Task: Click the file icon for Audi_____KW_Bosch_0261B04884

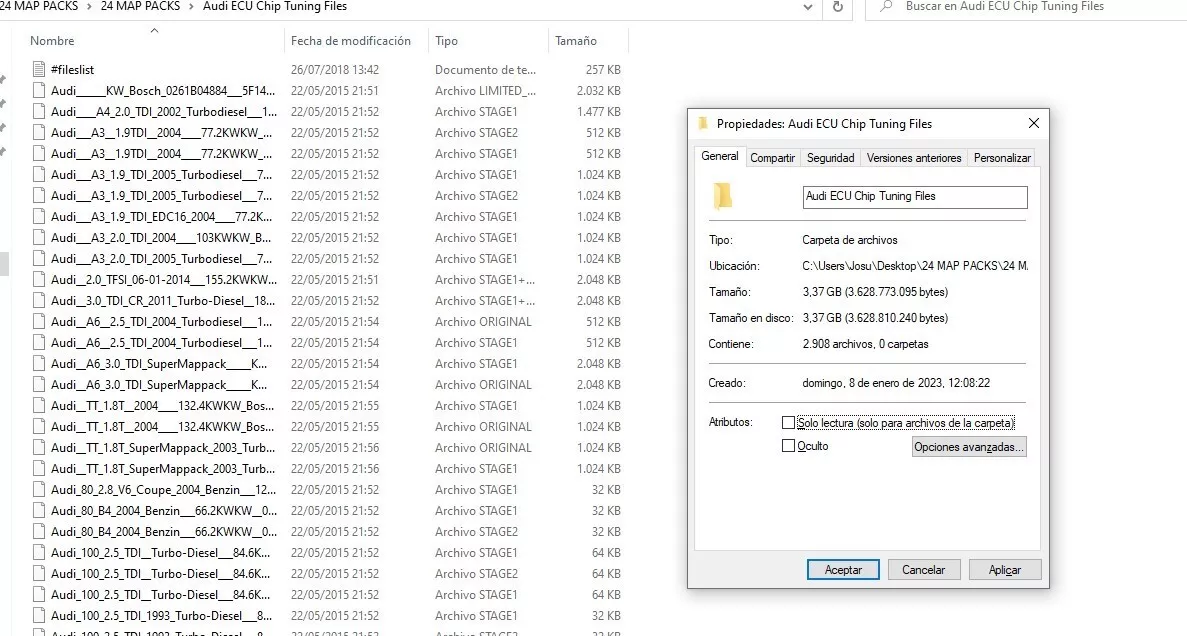Action: (x=39, y=91)
